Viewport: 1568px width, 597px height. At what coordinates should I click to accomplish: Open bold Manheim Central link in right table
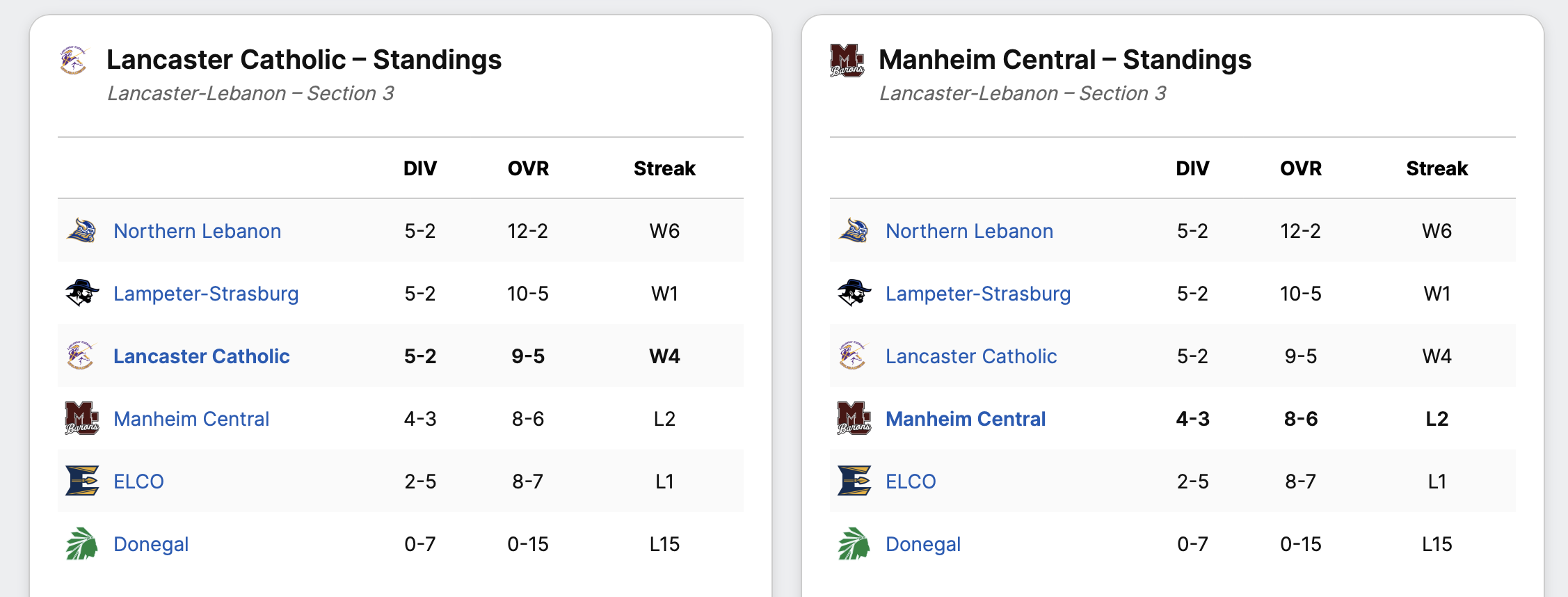pyautogui.click(x=966, y=419)
